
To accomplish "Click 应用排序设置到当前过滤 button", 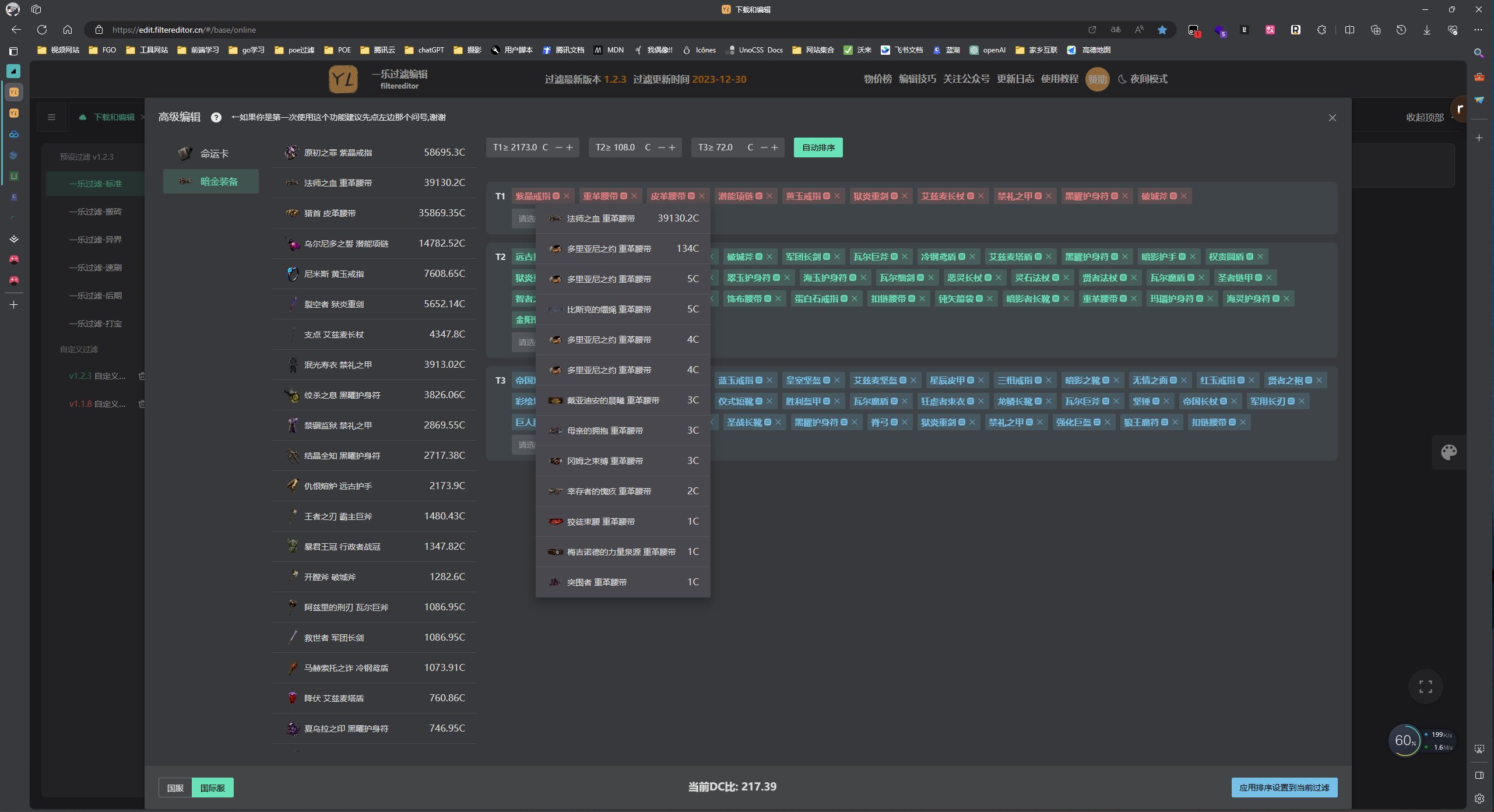I will pos(1284,788).
